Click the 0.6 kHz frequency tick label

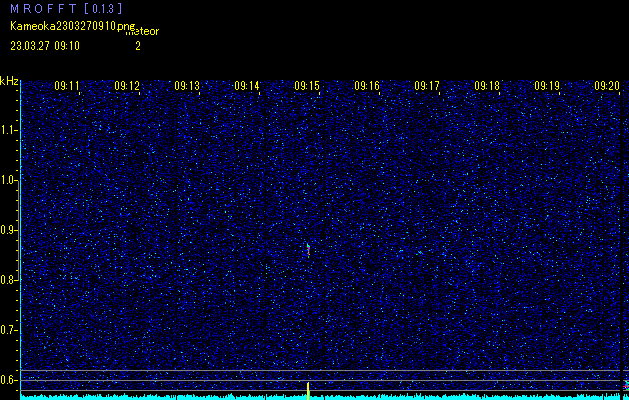[9, 380]
